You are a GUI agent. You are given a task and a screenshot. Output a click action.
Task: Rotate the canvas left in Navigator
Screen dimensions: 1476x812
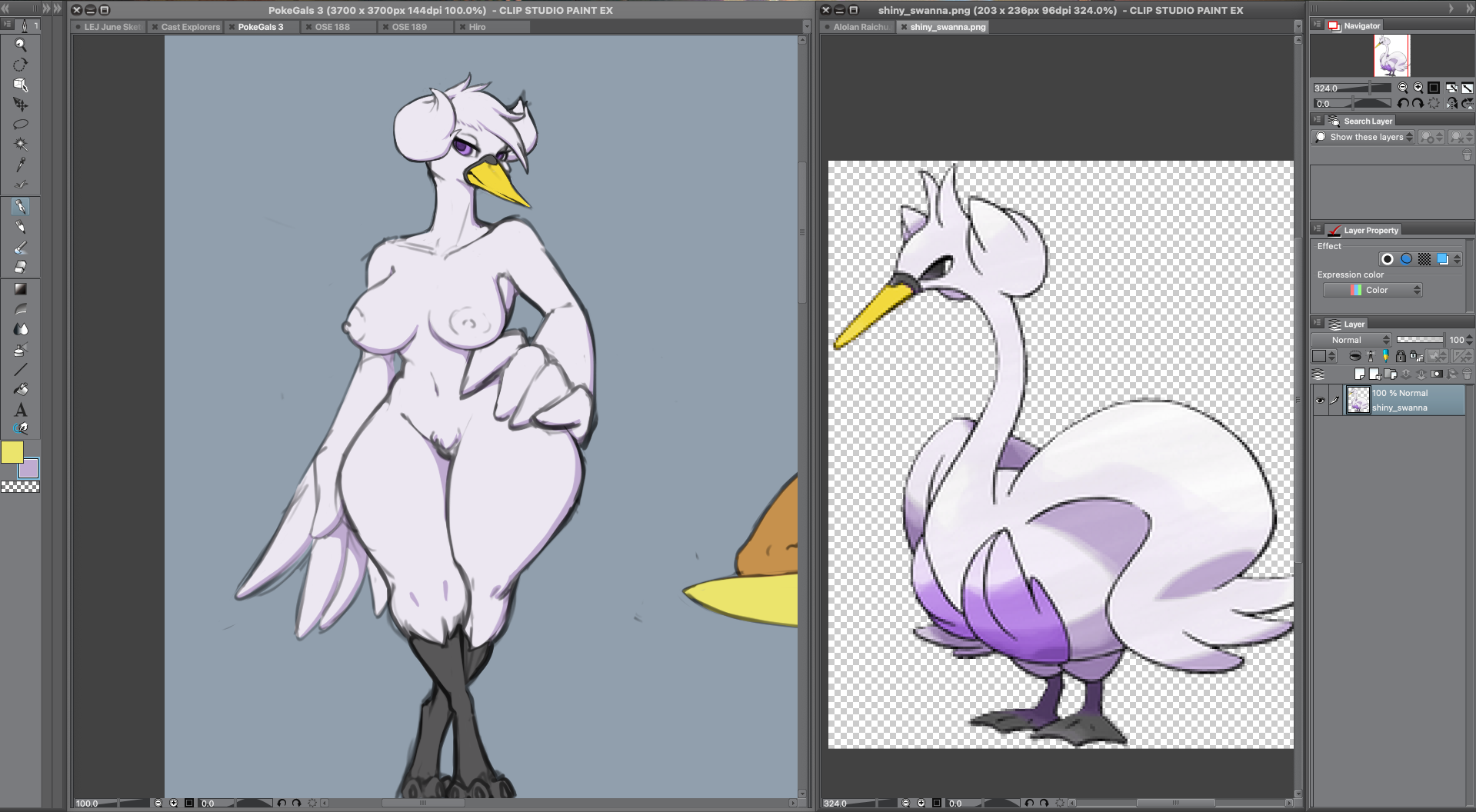click(1403, 103)
